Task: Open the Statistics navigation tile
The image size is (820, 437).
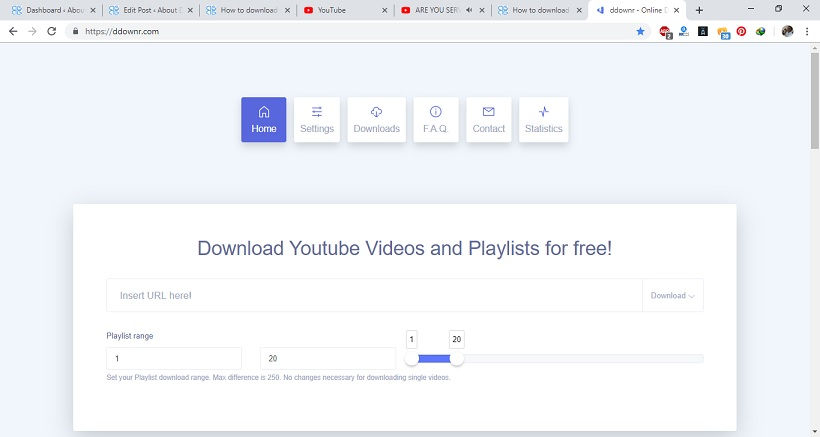Action: 543,120
